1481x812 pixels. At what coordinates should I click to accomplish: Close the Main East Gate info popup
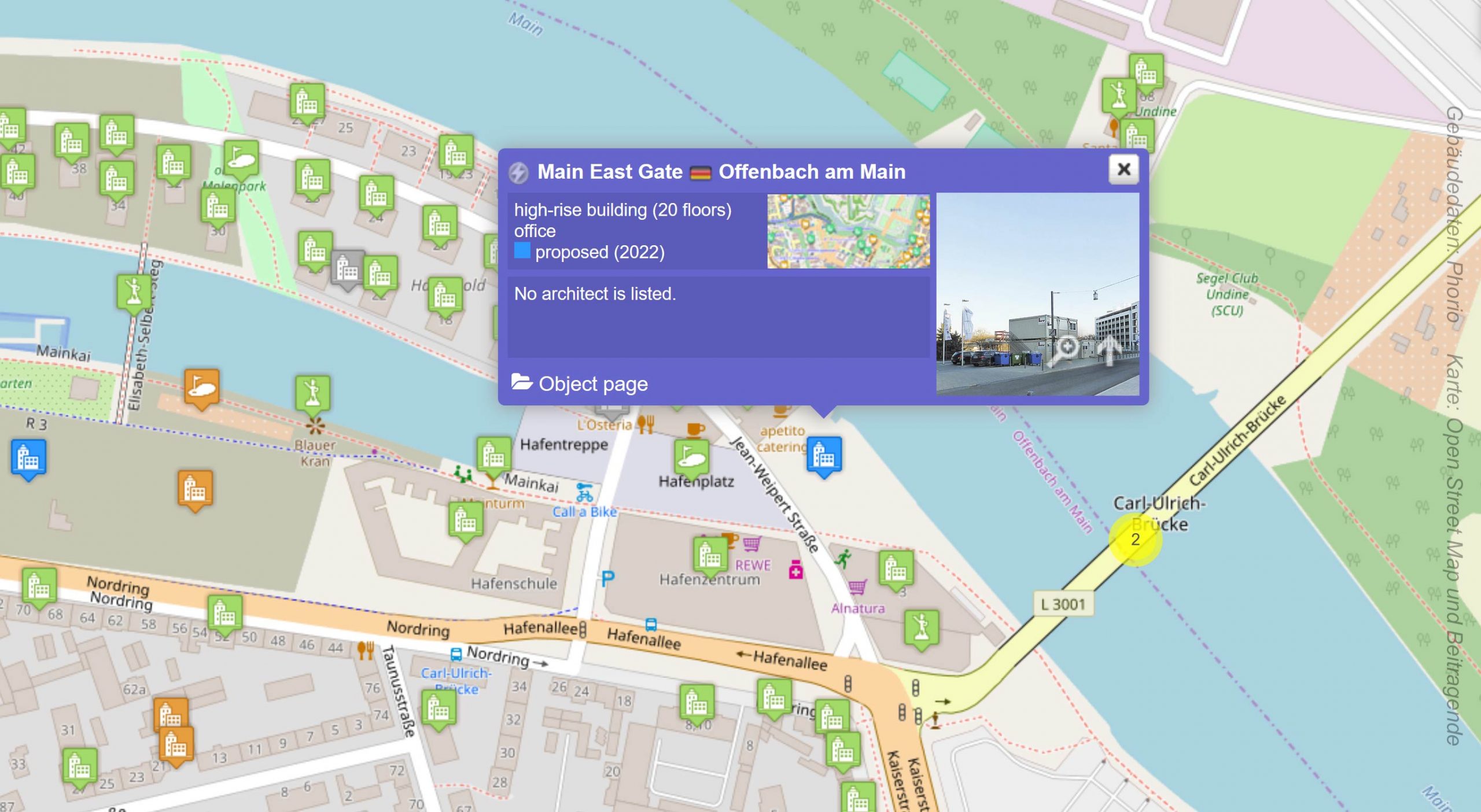pyautogui.click(x=1123, y=169)
